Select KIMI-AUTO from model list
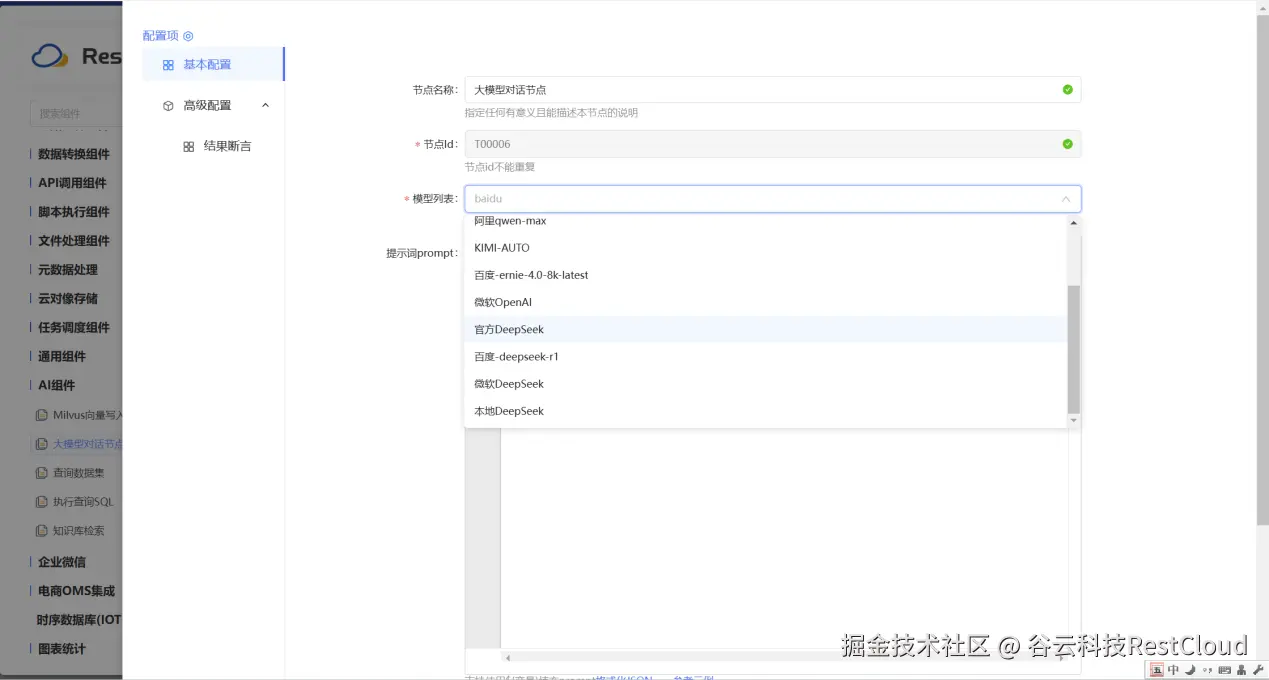This screenshot has height=680, width=1269. click(765, 248)
